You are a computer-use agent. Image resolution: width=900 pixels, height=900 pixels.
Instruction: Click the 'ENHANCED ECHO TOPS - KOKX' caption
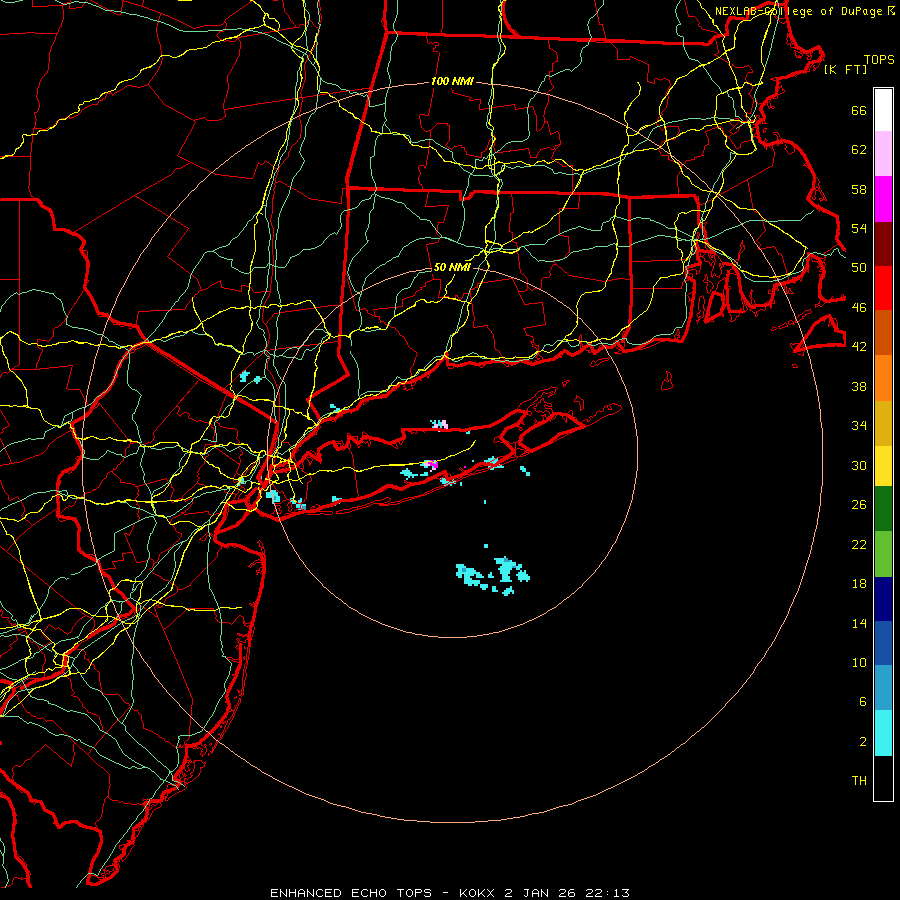pyautogui.click(x=382, y=893)
